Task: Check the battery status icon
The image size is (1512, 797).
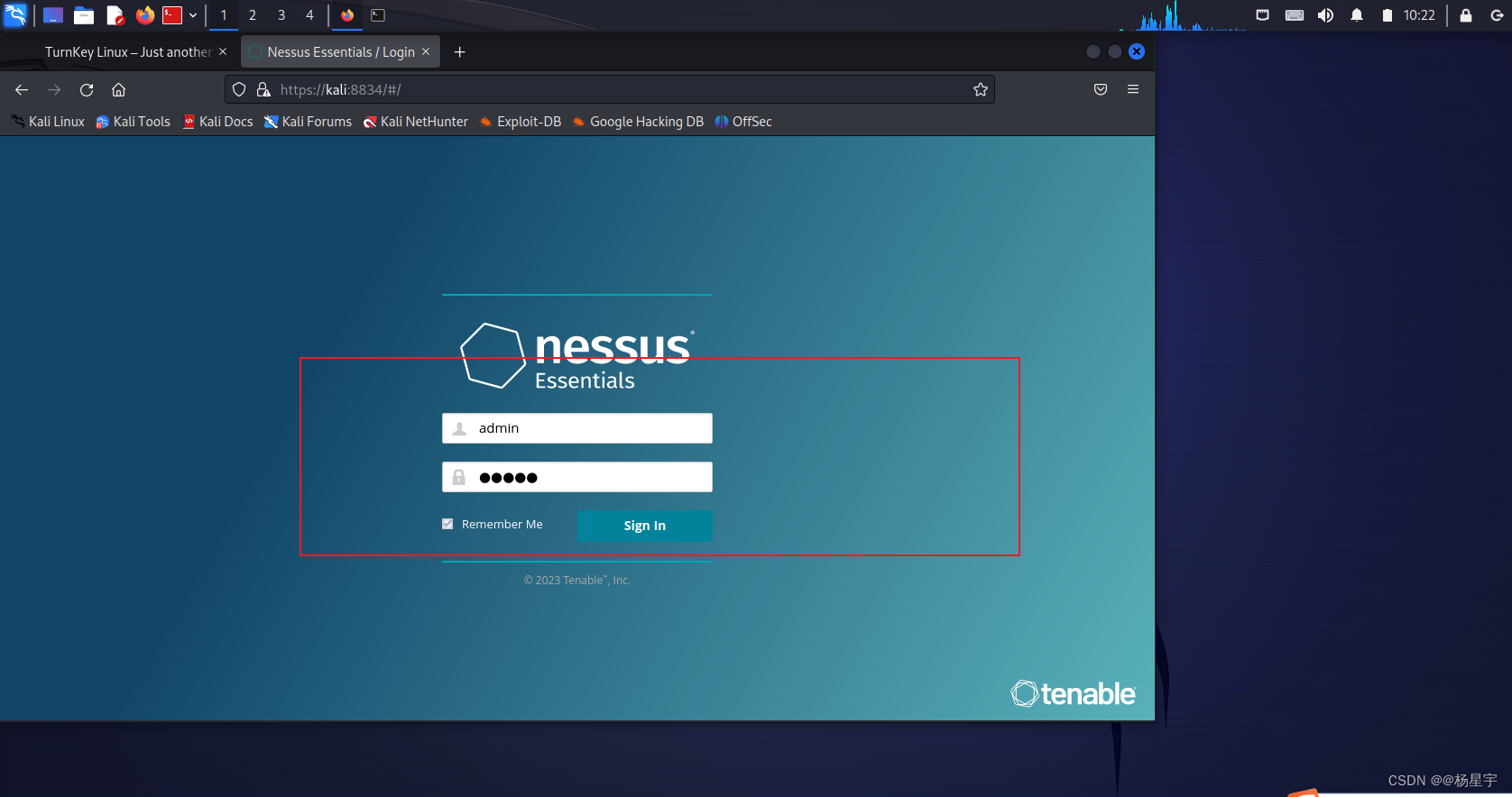Action: tap(1388, 15)
